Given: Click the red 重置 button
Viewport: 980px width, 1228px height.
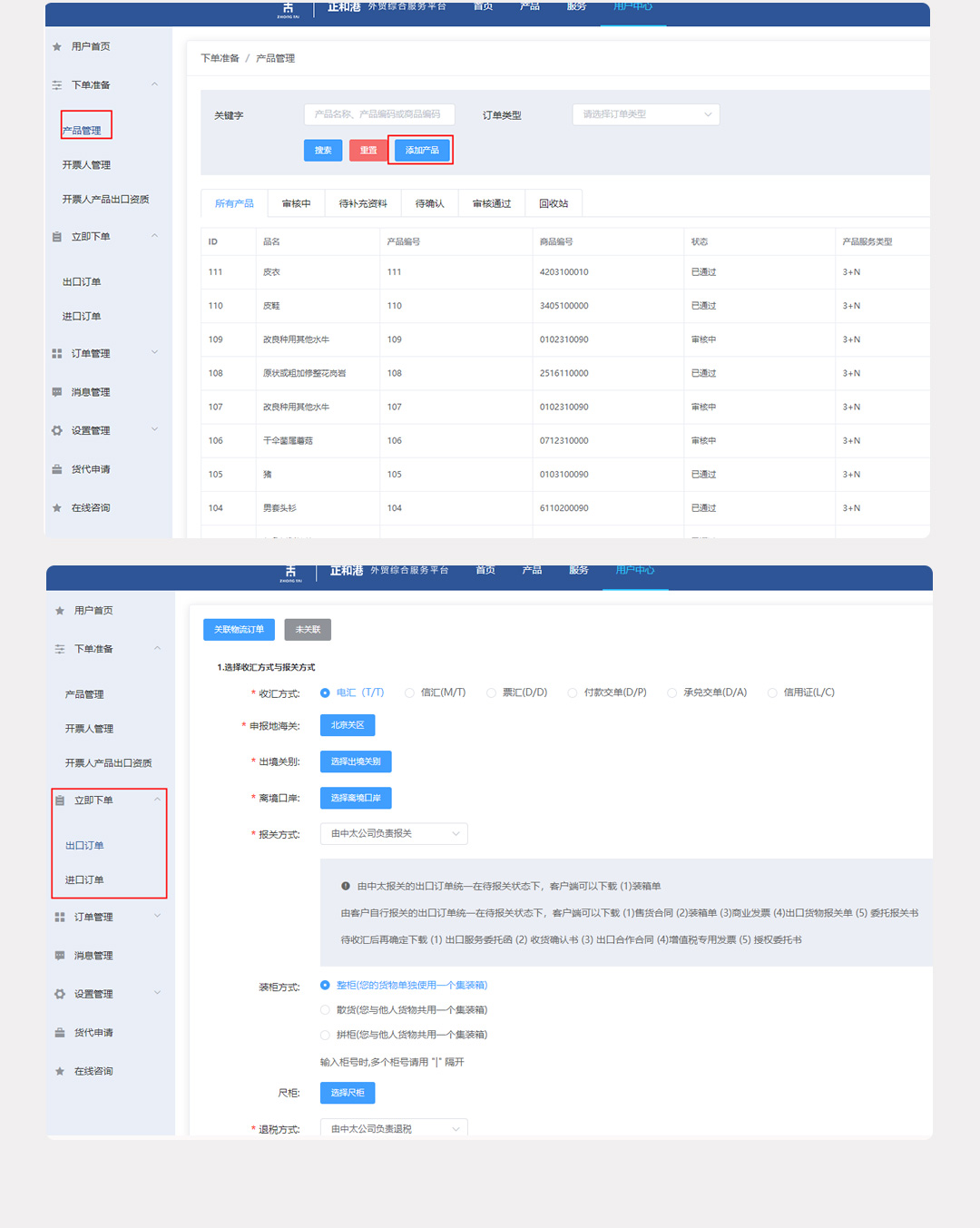Looking at the screenshot, I should click(367, 151).
